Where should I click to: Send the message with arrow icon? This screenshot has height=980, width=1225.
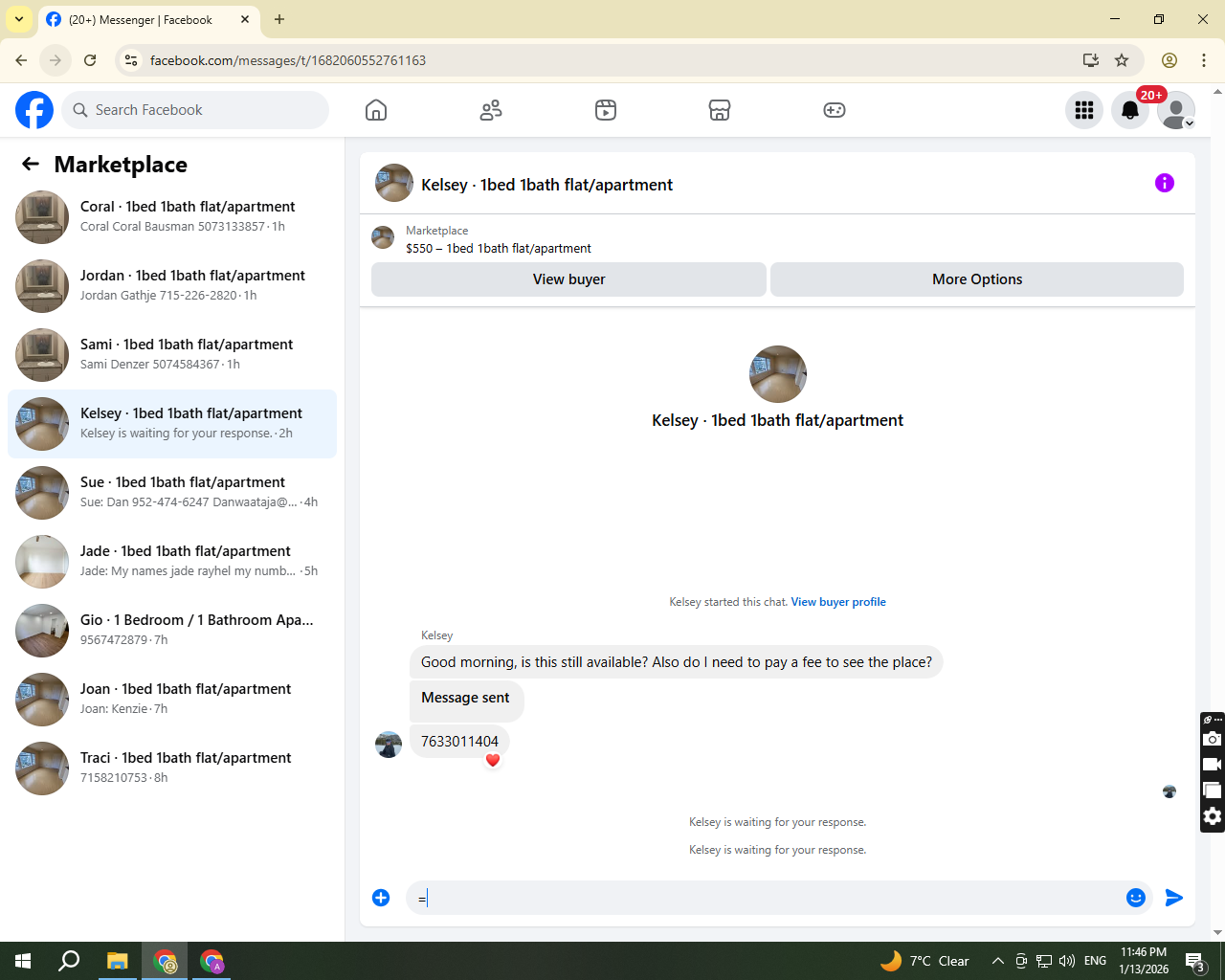[x=1174, y=898]
